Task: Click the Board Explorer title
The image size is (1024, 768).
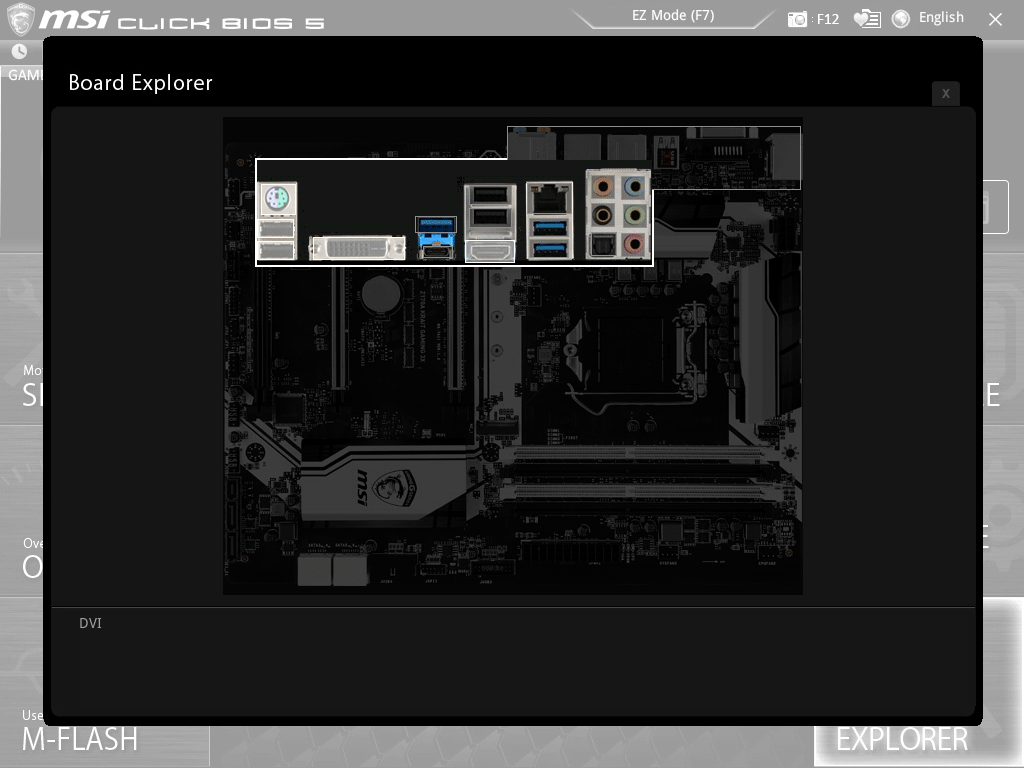Action: pyautogui.click(x=140, y=83)
